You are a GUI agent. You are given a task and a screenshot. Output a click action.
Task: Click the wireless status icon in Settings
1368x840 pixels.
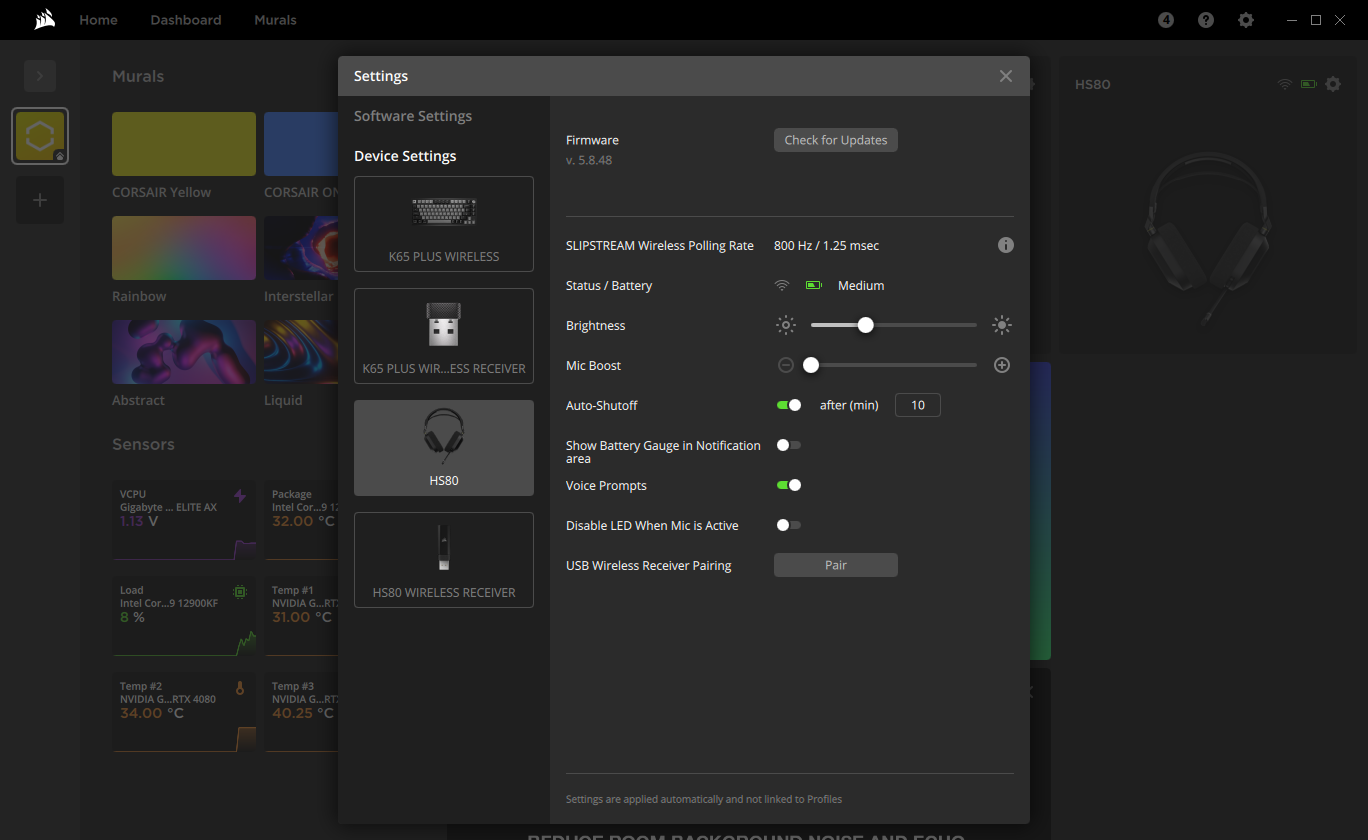coord(782,285)
